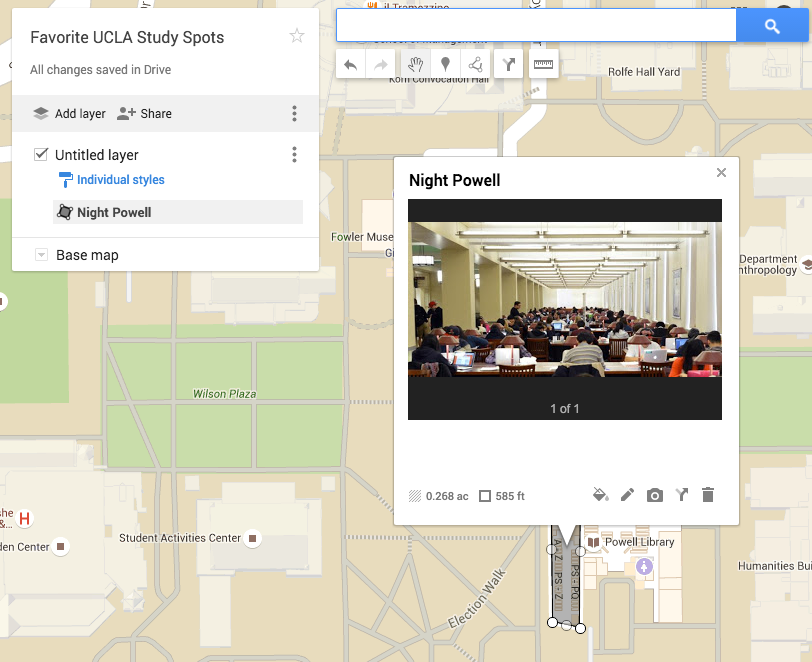Uncheck the Untitled layer visibility checkbox
Viewport: 812px width, 662px height.
pyautogui.click(x=41, y=154)
